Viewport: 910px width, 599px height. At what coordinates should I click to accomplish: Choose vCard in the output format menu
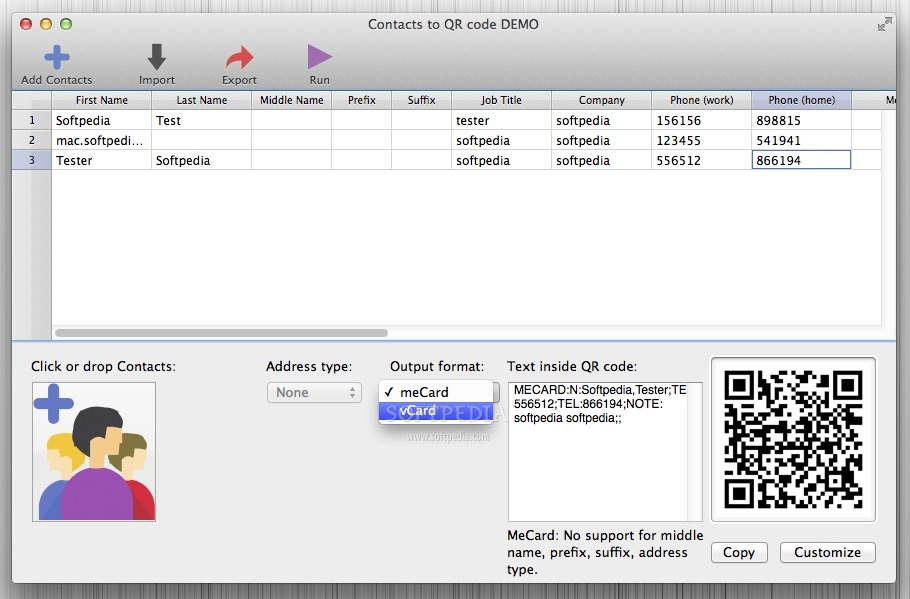pos(436,411)
